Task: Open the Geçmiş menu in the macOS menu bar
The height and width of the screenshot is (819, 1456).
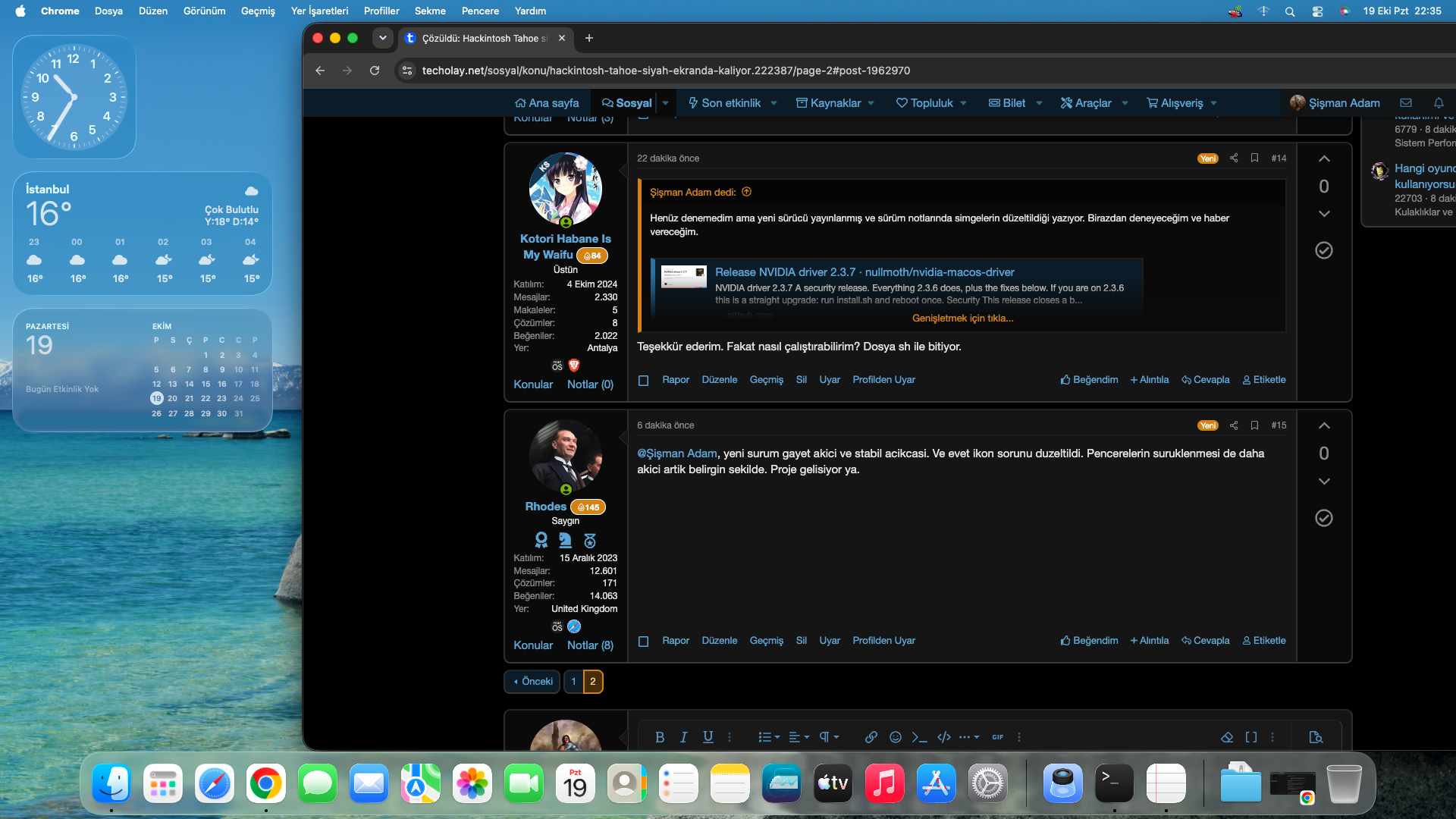Action: (x=258, y=11)
